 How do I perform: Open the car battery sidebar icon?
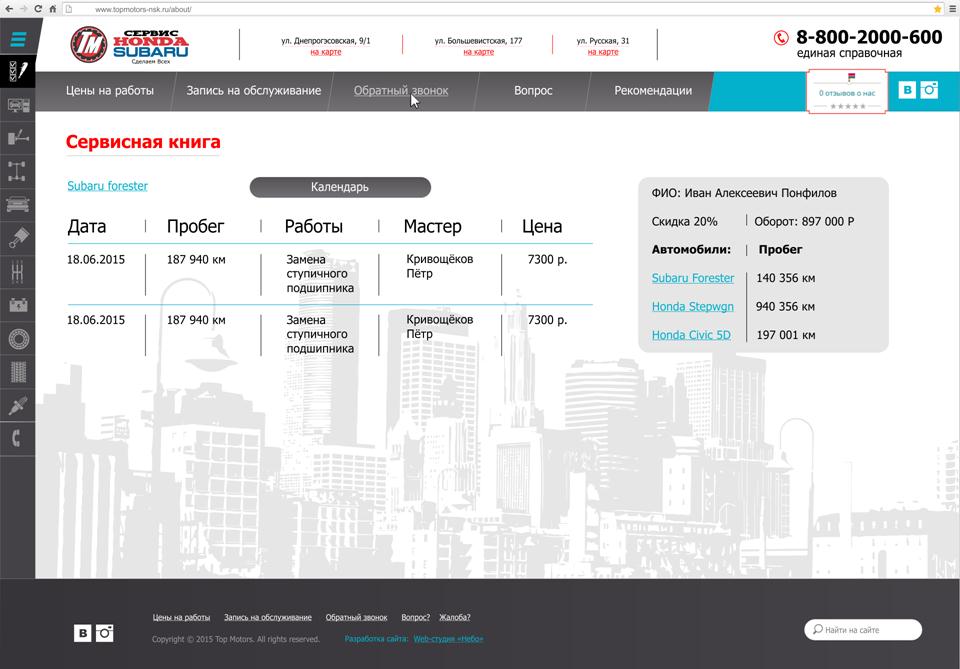pyautogui.click(x=18, y=304)
